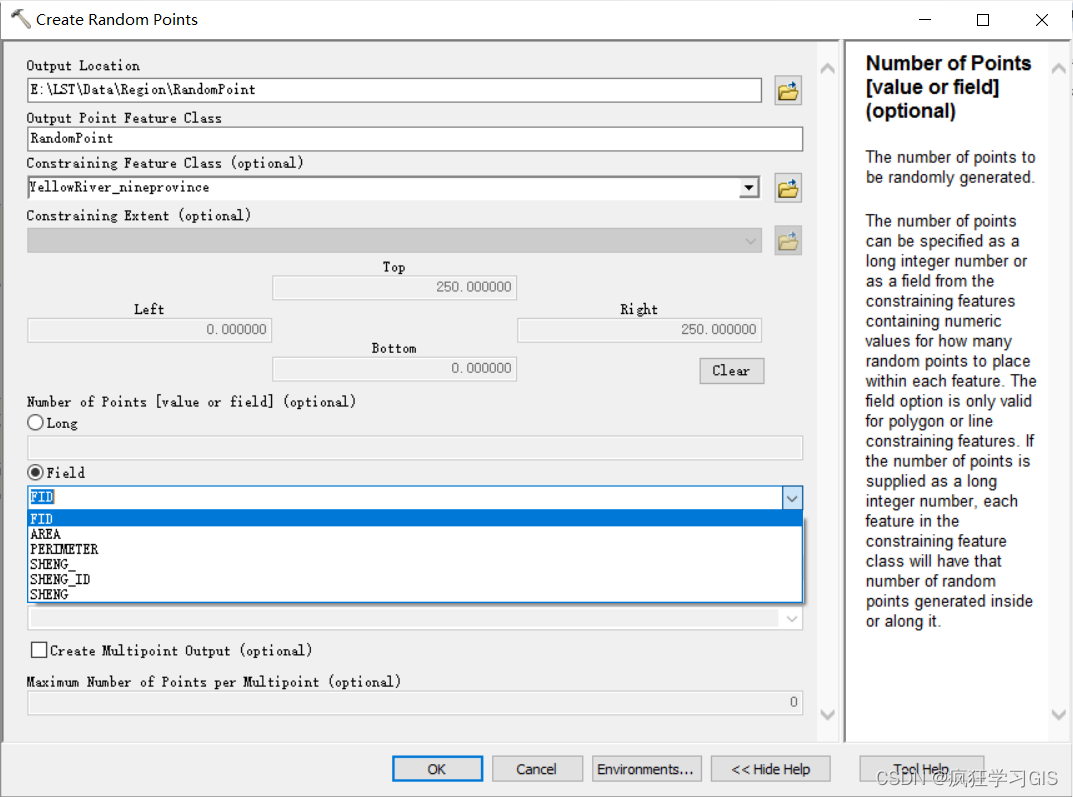Choose SHENG in the field list
This screenshot has height=797, width=1073.
(x=415, y=594)
